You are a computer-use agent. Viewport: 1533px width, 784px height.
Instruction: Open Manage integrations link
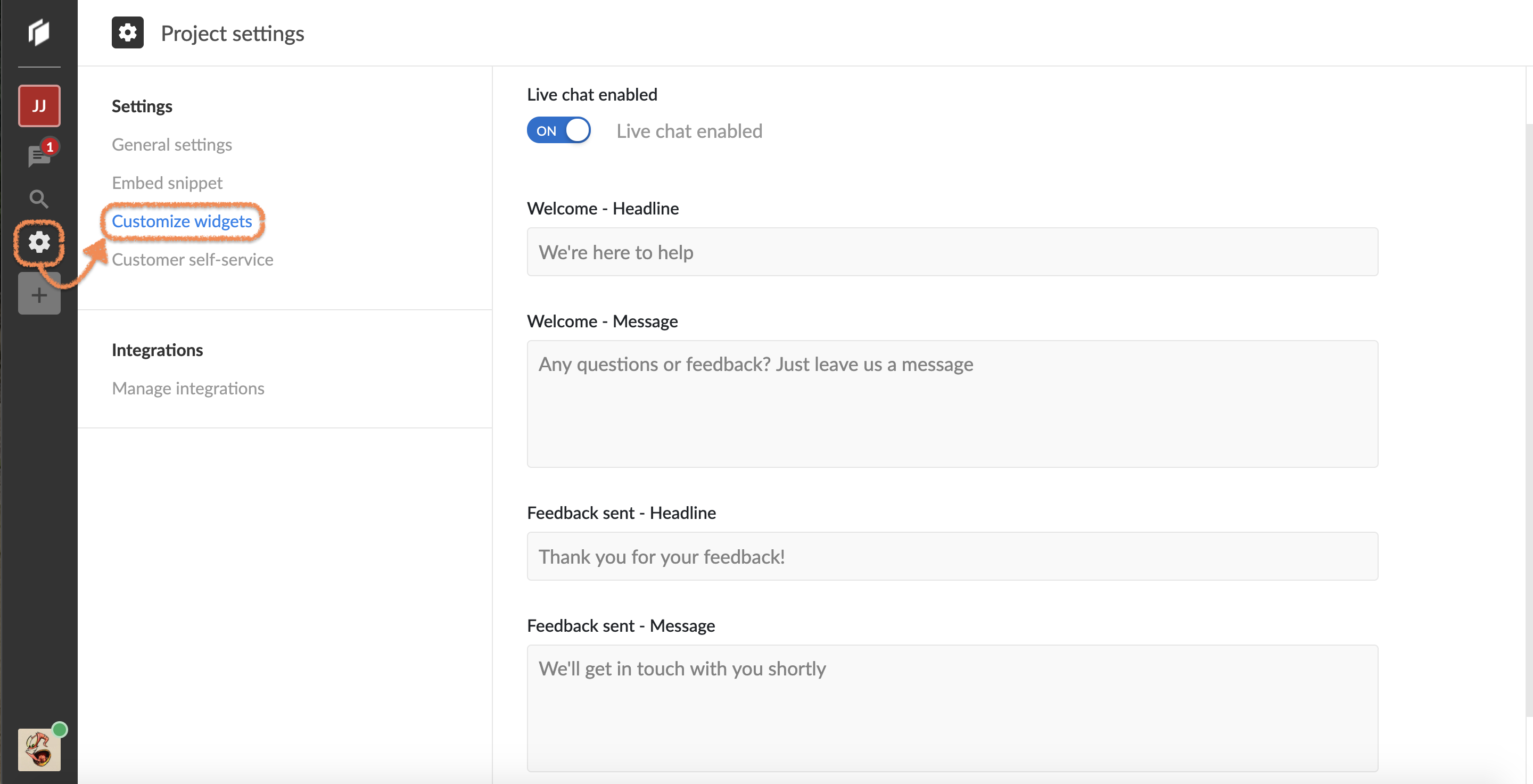pyautogui.click(x=187, y=389)
